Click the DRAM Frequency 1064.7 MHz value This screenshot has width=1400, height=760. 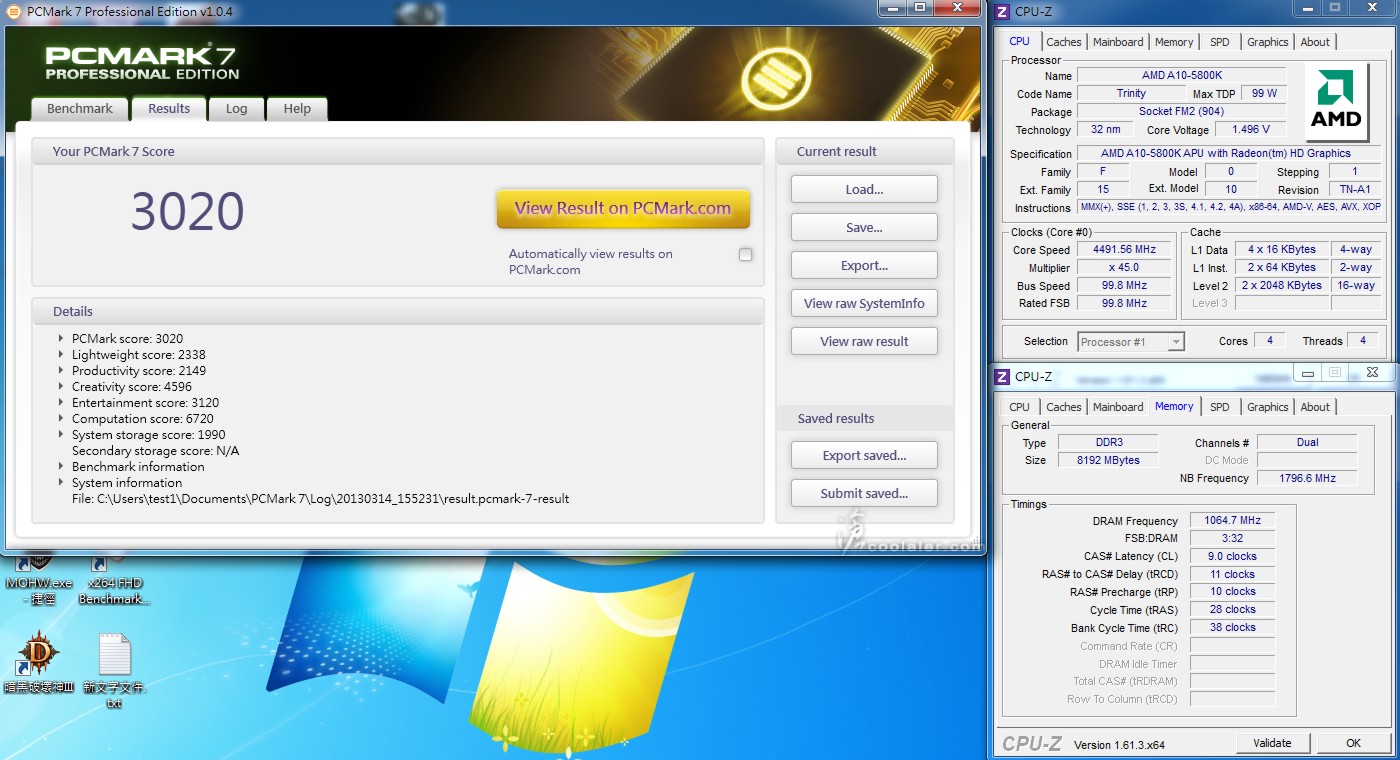pyautogui.click(x=1231, y=521)
